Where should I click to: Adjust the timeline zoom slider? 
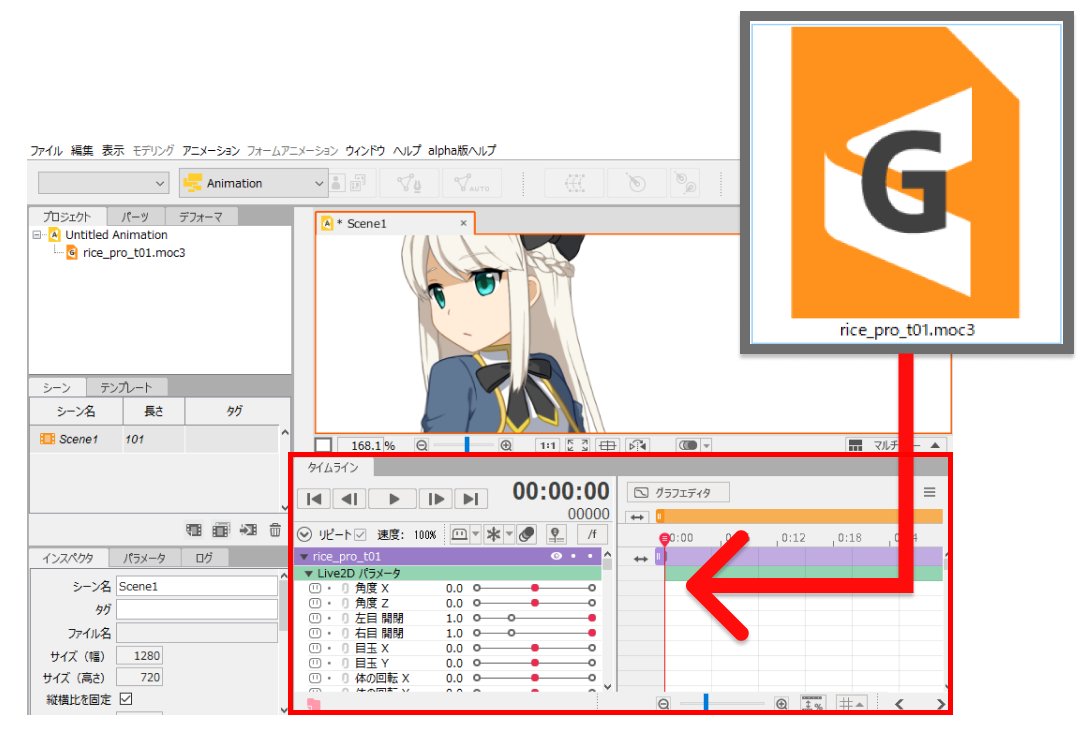tap(706, 703)
